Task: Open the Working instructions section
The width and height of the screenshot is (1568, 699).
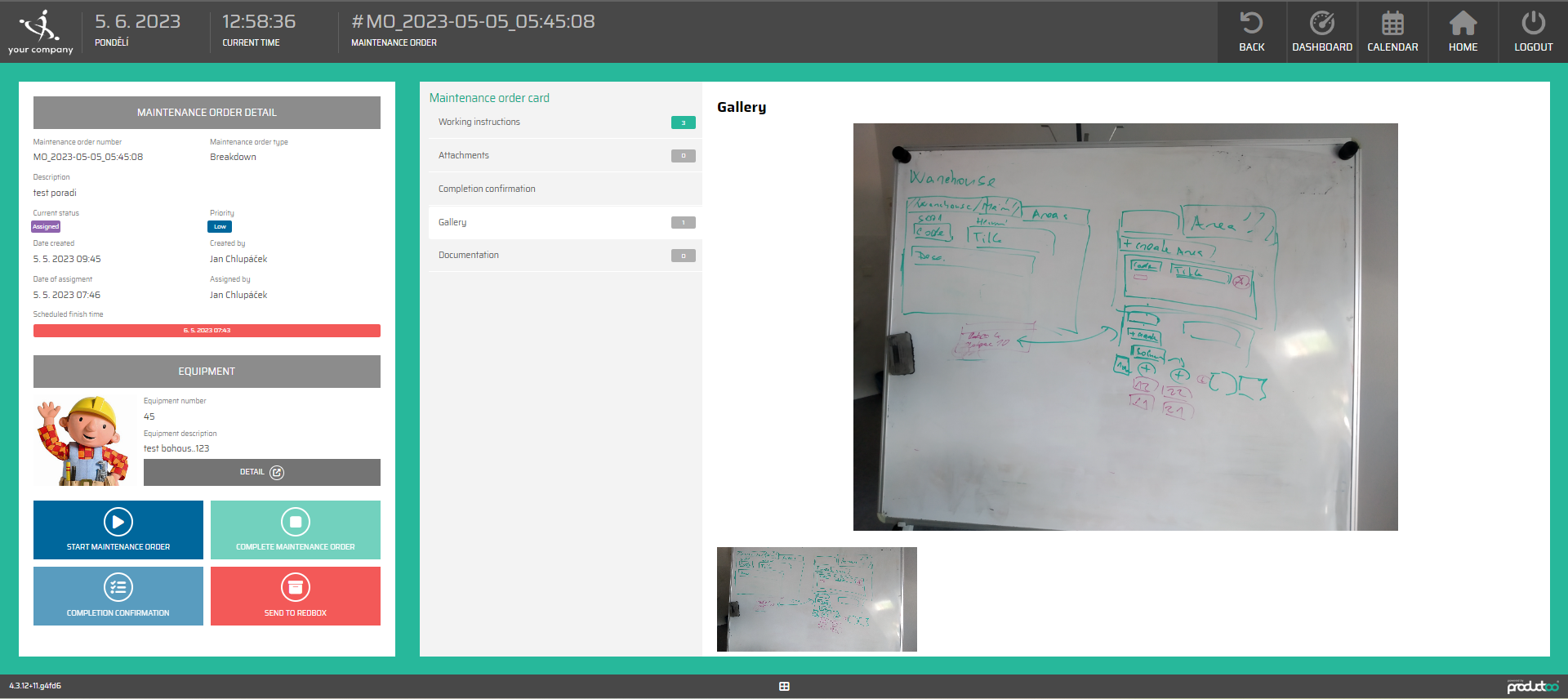Action: [565, 122]
